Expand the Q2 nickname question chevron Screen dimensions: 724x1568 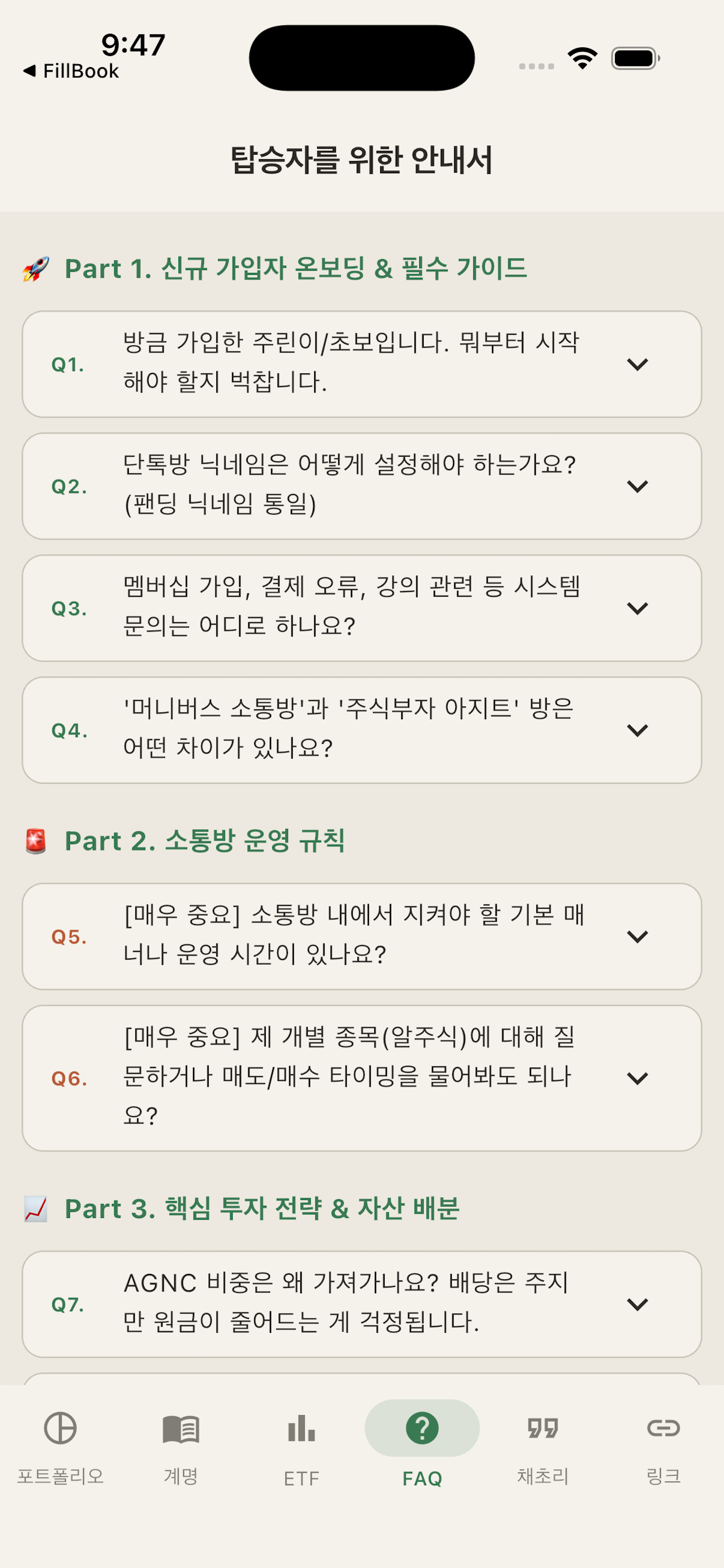[637, 487]
